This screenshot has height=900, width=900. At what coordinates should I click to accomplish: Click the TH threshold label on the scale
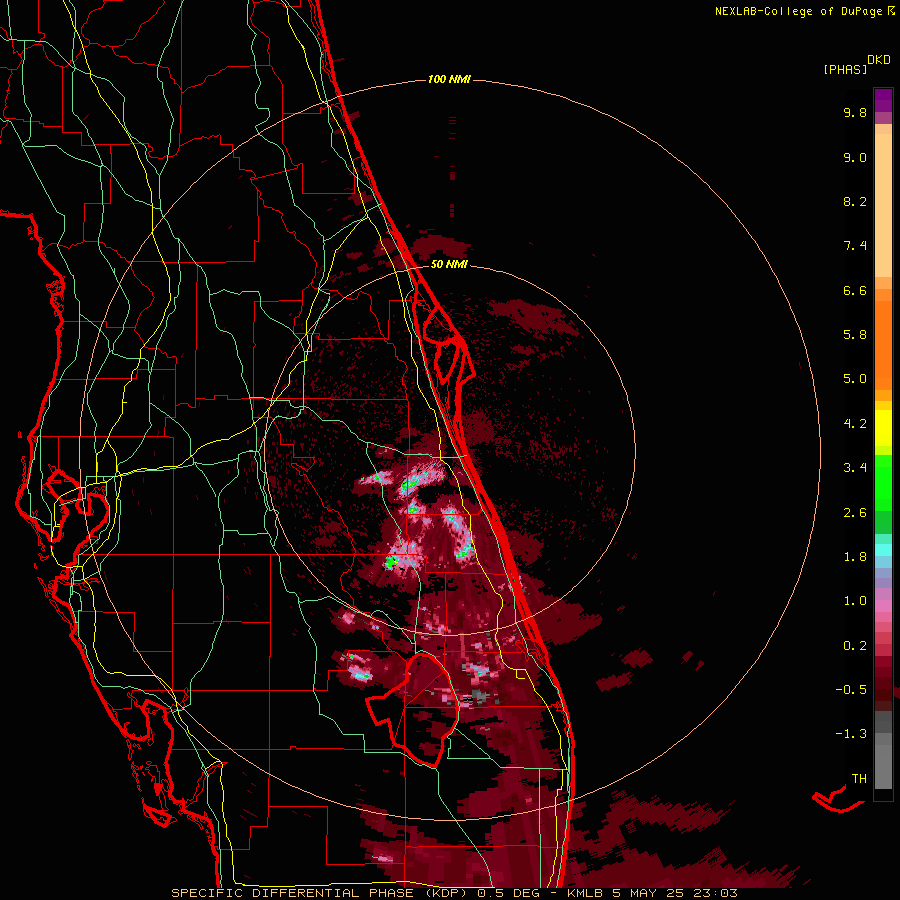click(x=859, y=779)
